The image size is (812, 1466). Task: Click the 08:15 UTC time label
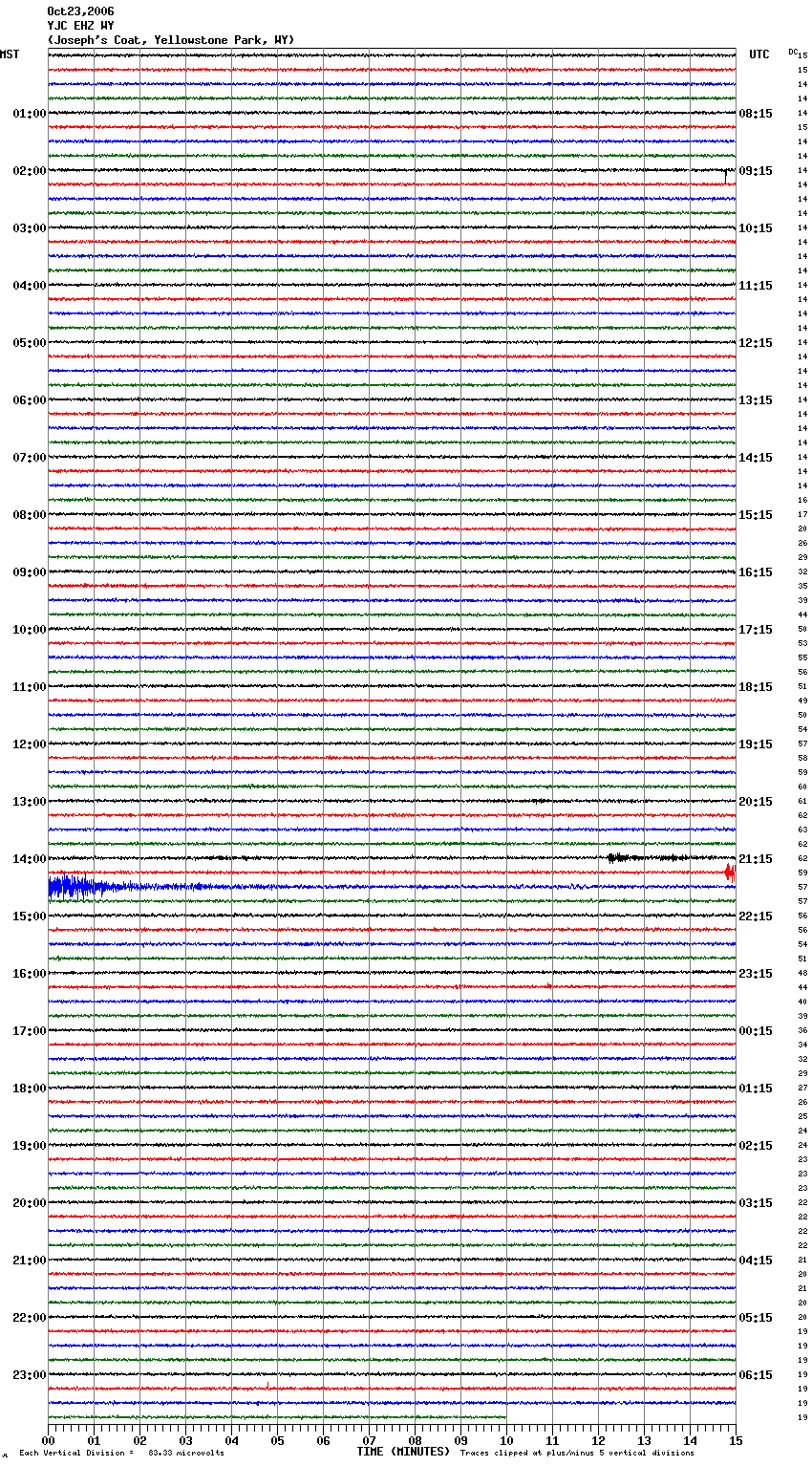756,114
